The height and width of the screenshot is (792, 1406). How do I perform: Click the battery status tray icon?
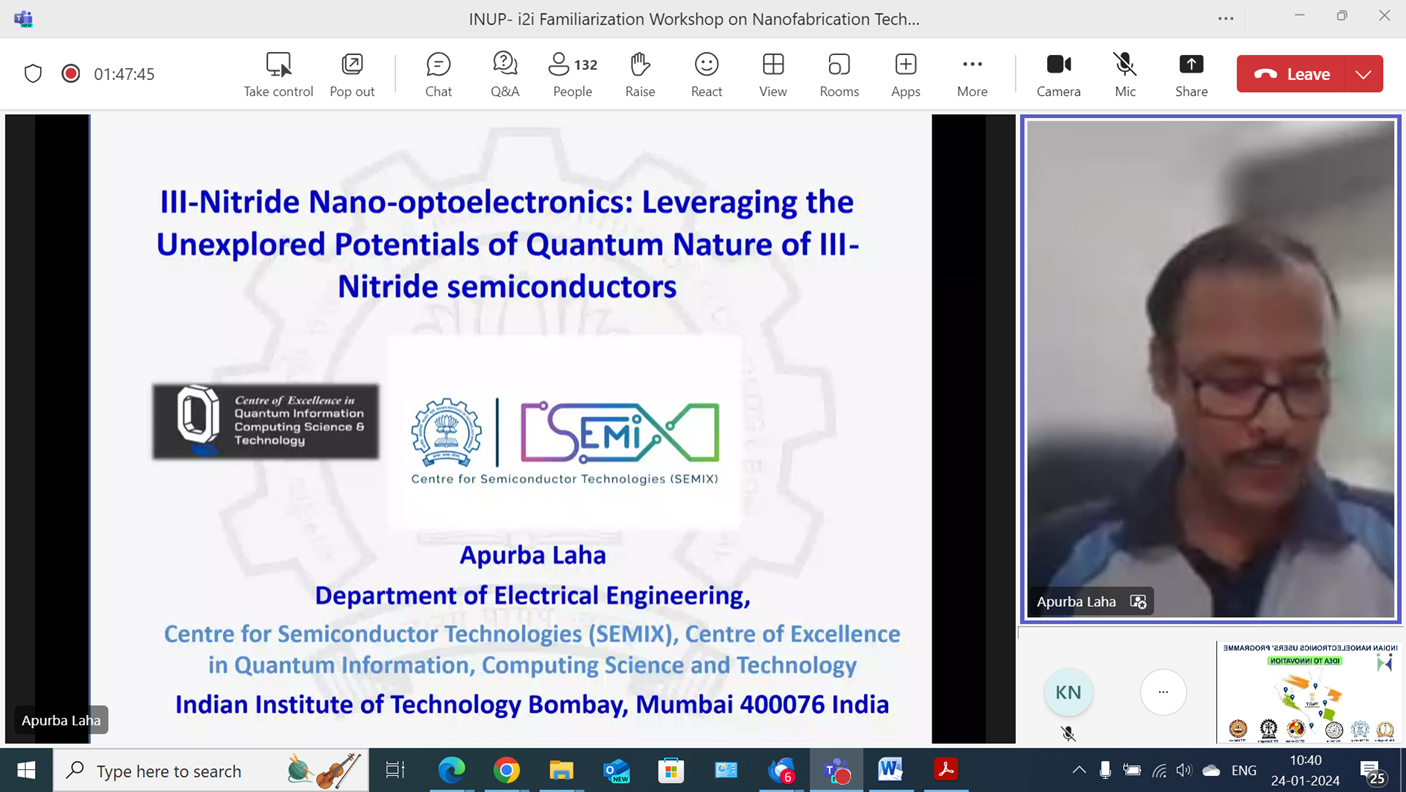(x=1132, y=770)
